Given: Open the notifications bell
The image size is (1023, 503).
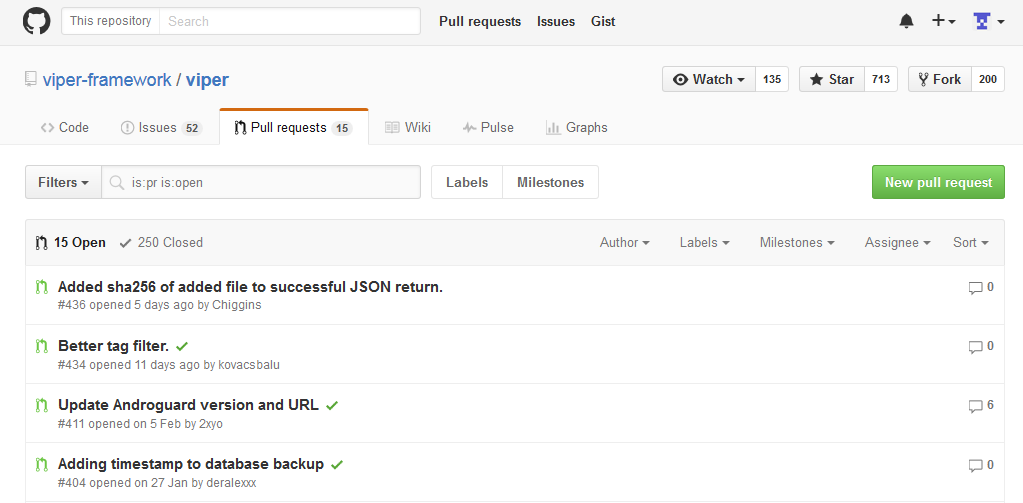Looking at the screenshot, I should 906,21.
